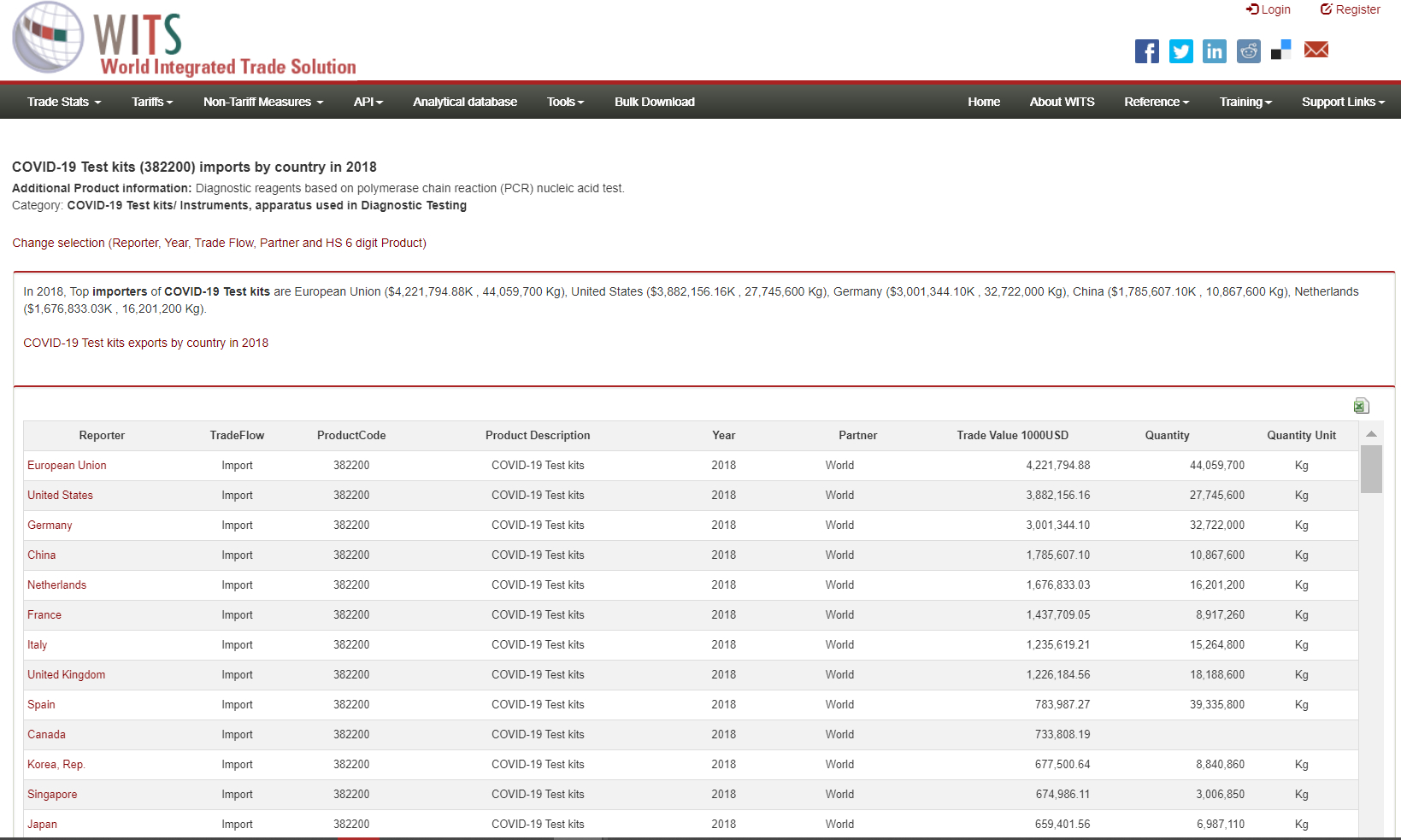
Task: Share page on Facebook
Action: coord(1146,51)
